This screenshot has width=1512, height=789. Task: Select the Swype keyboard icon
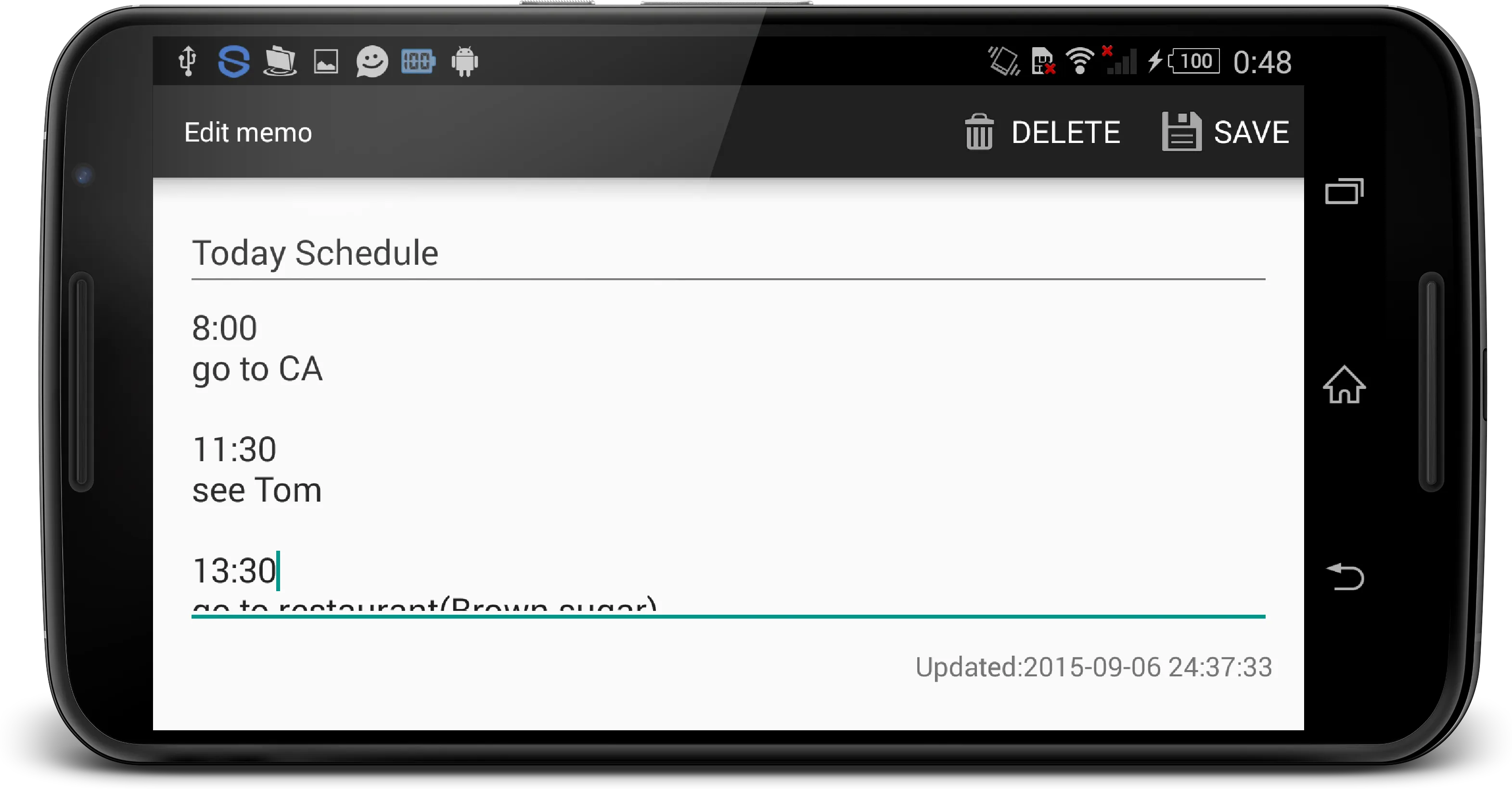pos(233,62)
